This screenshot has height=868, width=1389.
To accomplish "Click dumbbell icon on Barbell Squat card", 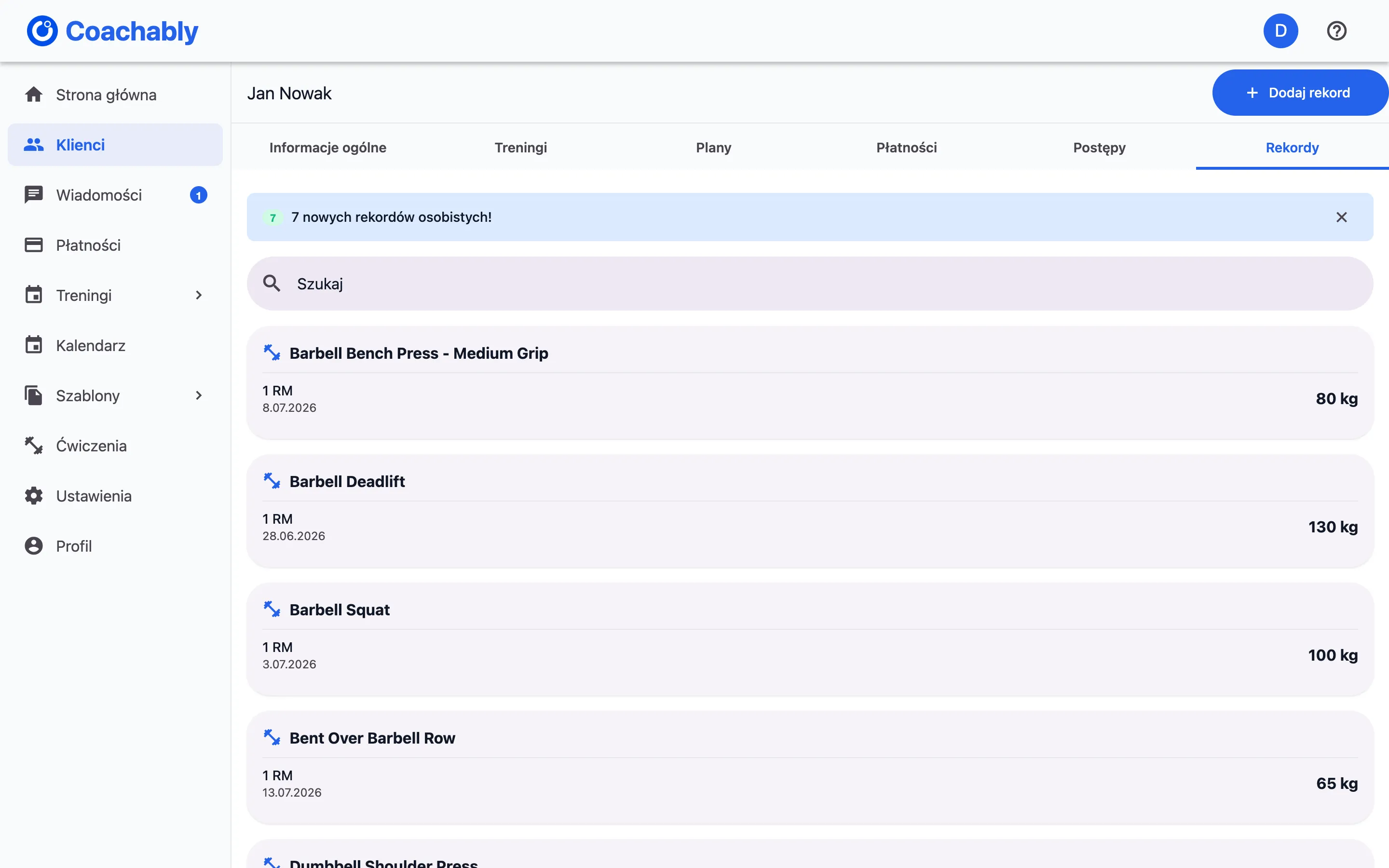I will (272, 609).
